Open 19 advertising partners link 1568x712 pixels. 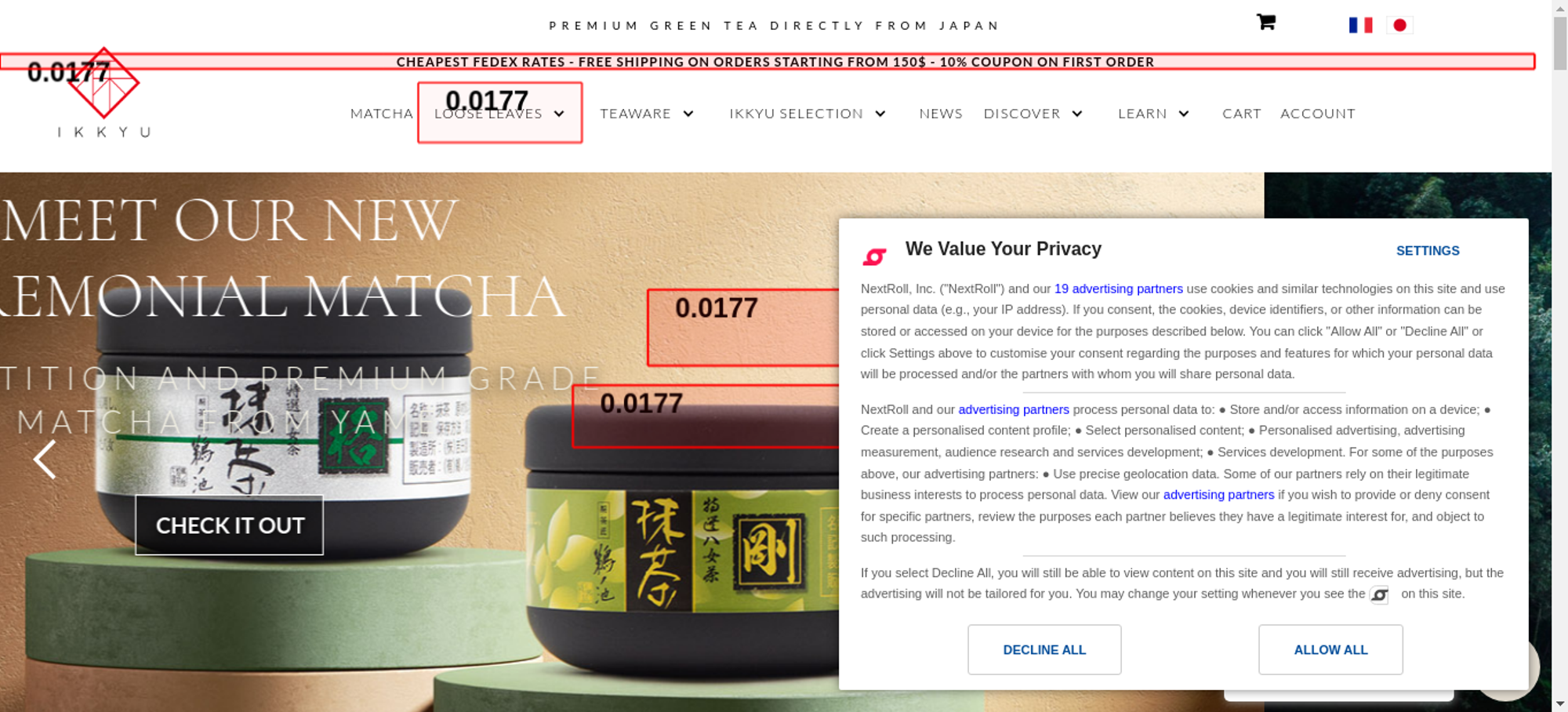click(x=1119, y=289)
